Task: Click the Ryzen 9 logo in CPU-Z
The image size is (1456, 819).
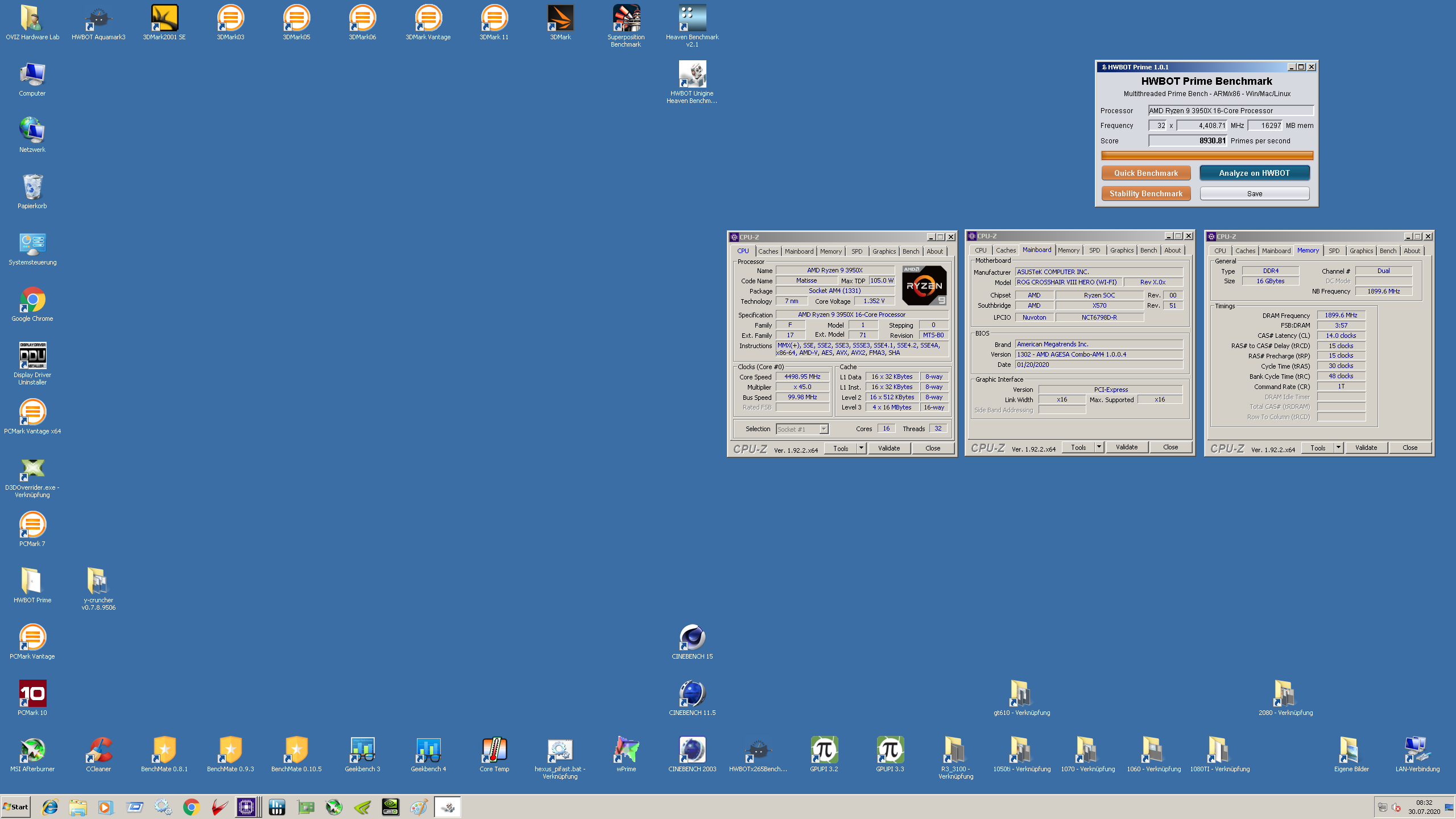Action: 924,286
